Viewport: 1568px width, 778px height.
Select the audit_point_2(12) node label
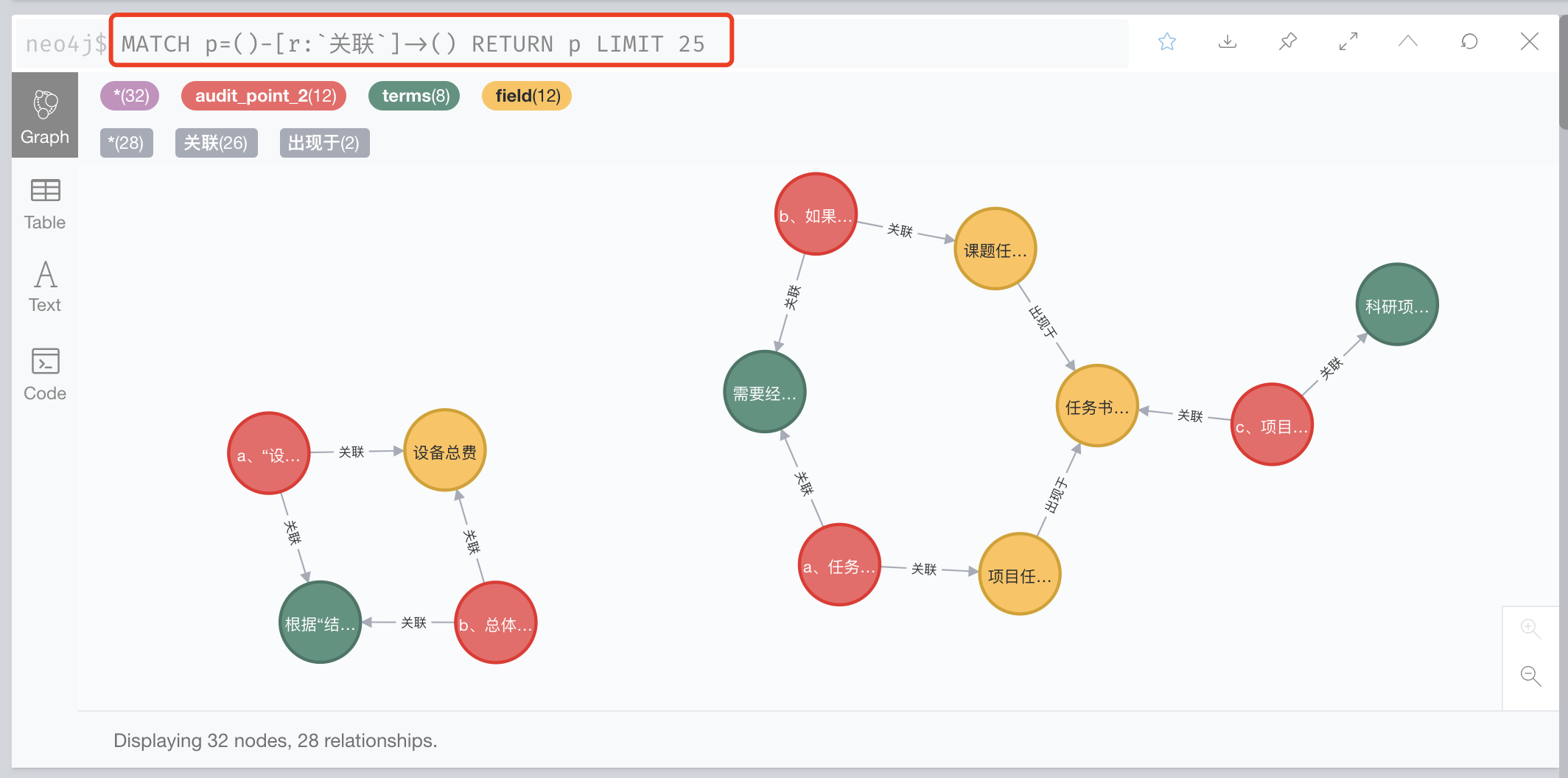[x=264, y=96]
